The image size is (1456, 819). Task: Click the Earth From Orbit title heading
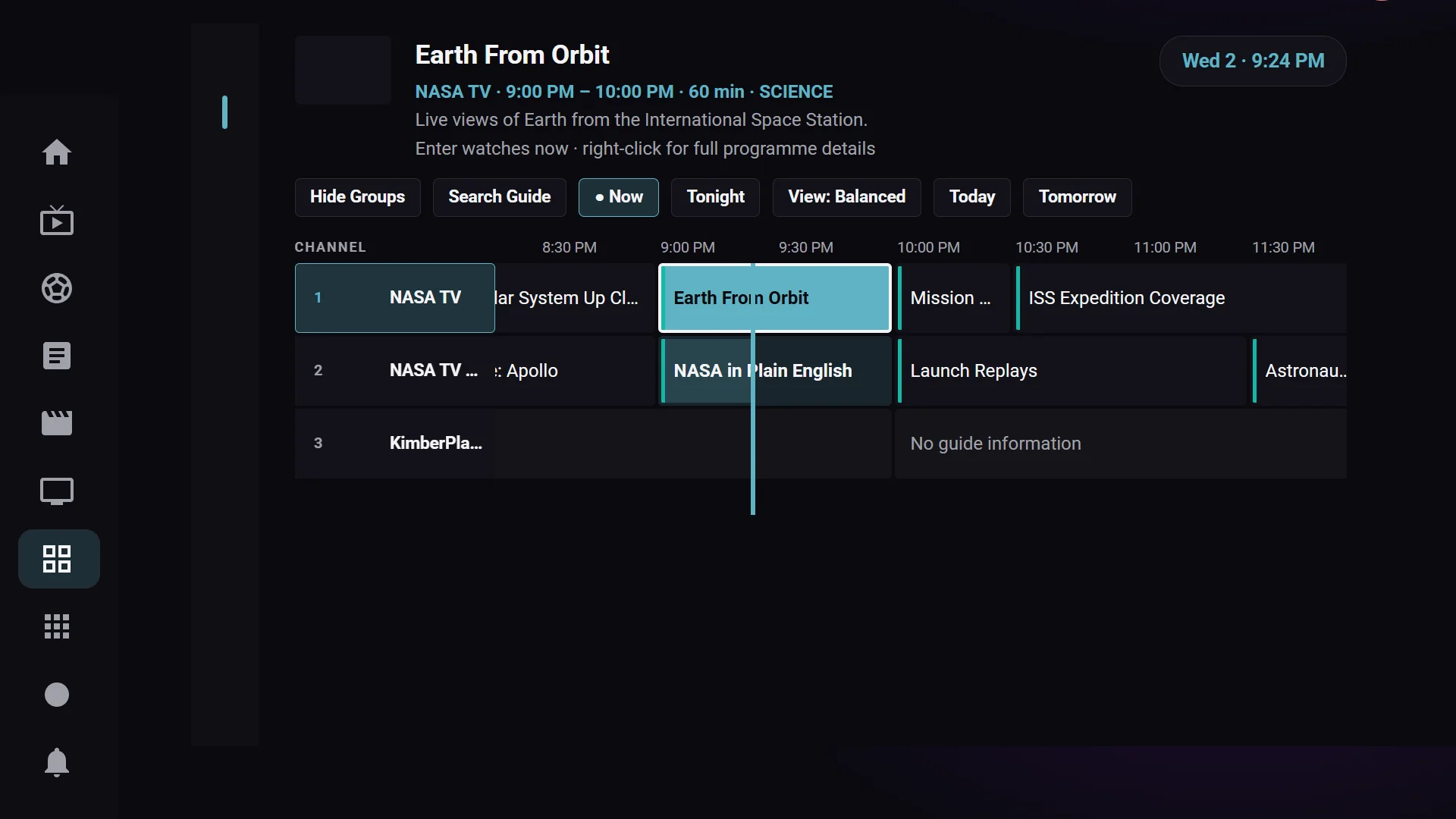click(x=512, y=55)
